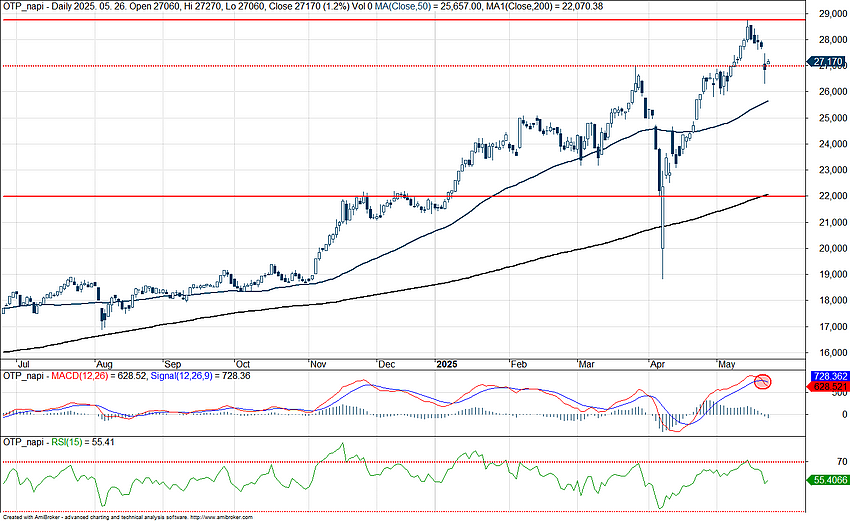Click the Nov month label on time axis
The height and width of the screenshot is (521, 850).
[318, 364]
